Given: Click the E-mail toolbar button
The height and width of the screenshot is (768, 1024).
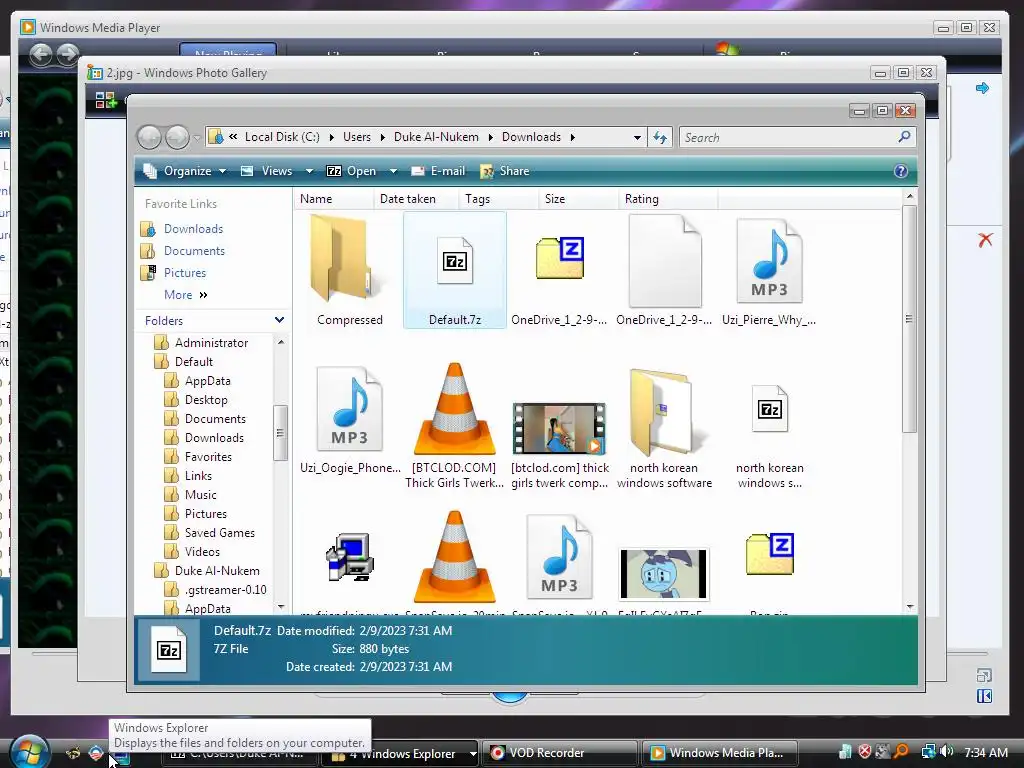Looking at the screenshot, I should 438,171.
